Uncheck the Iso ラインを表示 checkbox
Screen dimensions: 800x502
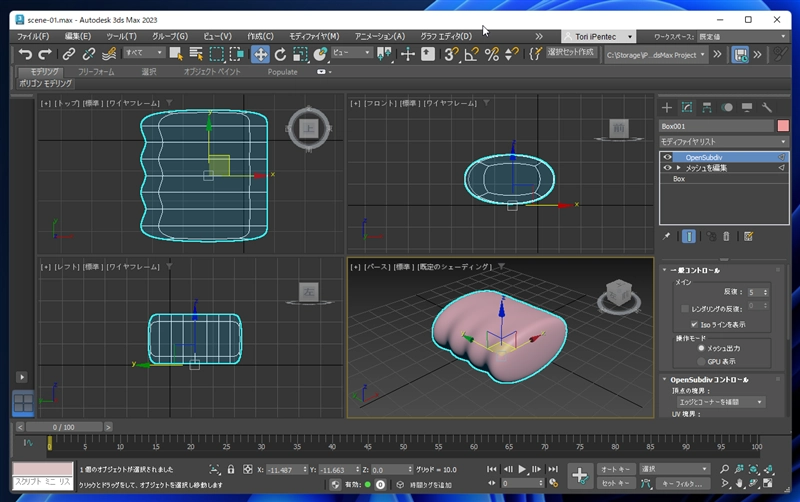694,324
